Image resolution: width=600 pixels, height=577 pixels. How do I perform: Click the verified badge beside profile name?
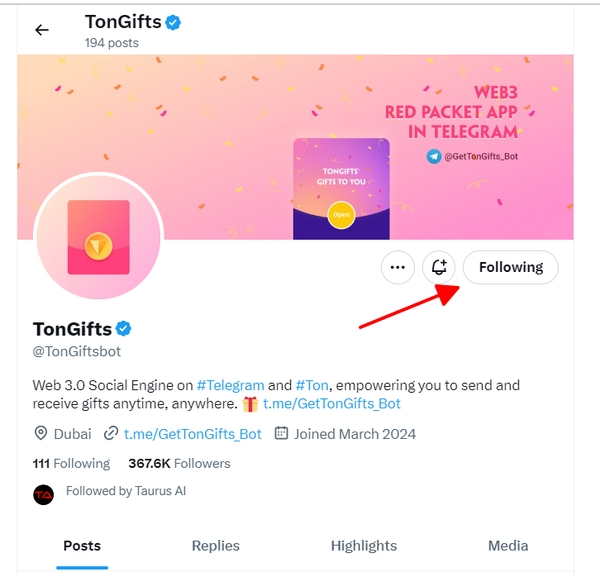click(125, 328)
